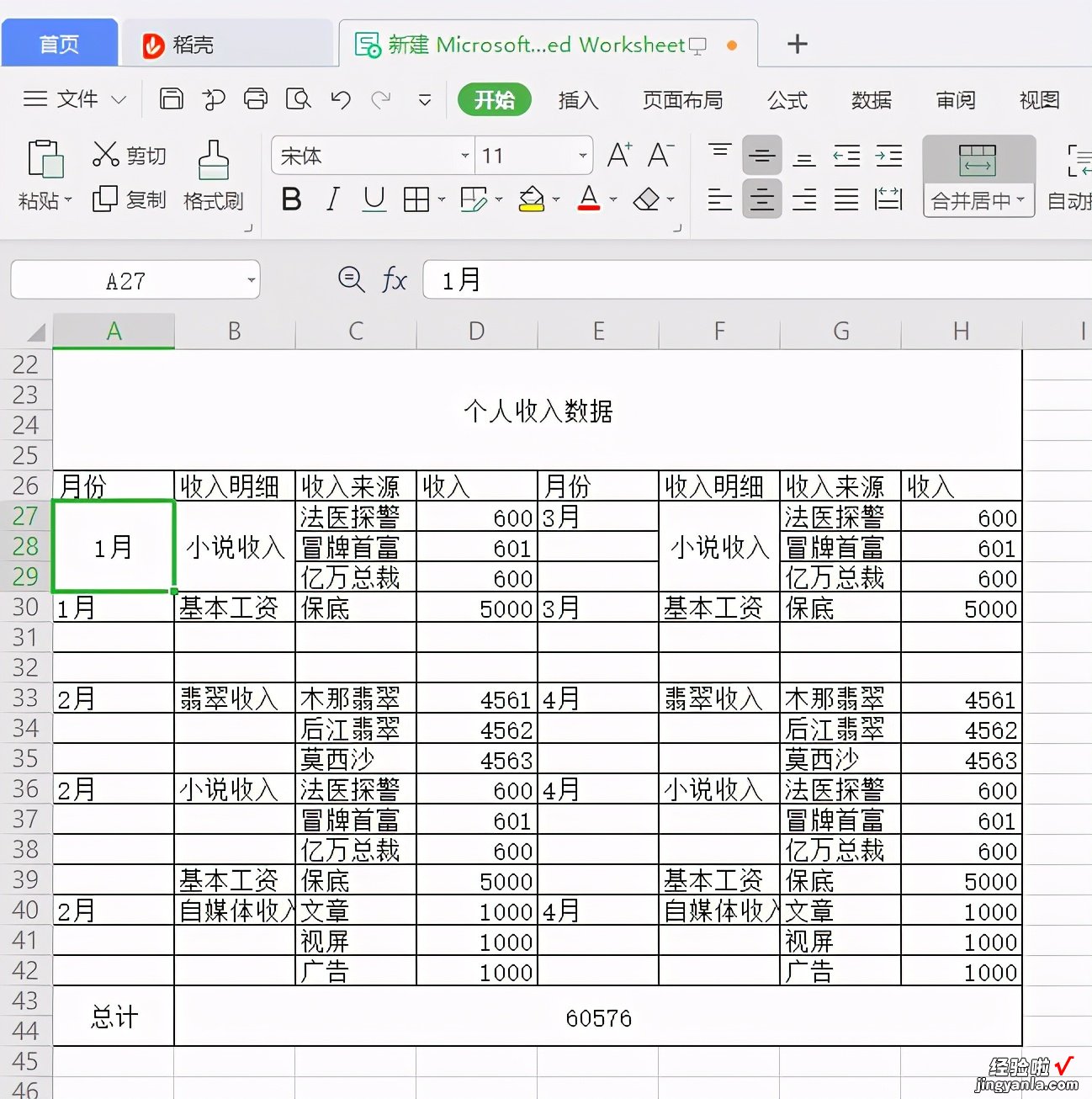
Task: Apply cell borders icon
Action: [416, 199]
